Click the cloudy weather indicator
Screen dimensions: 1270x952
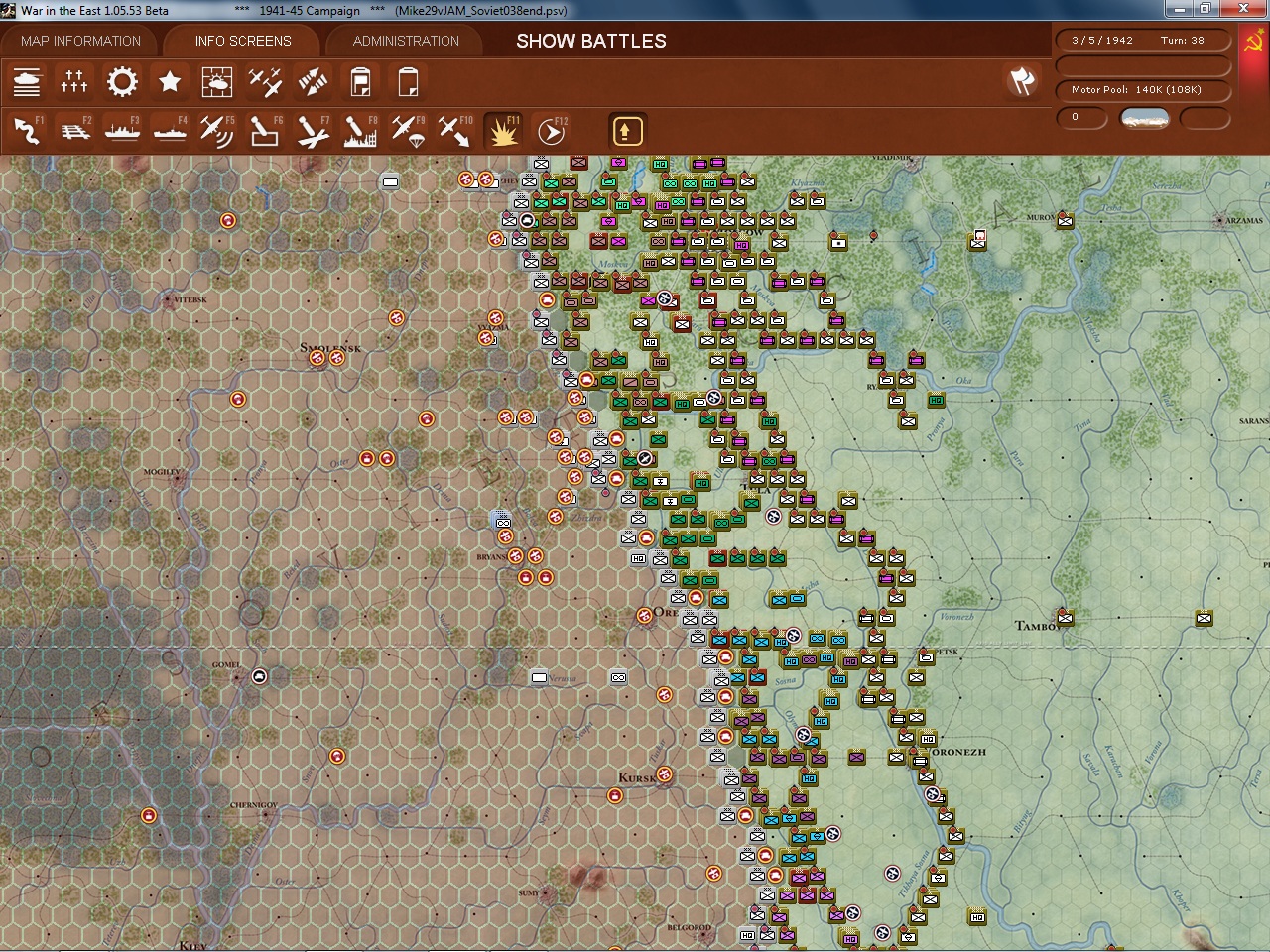(x=1144, y=118)
